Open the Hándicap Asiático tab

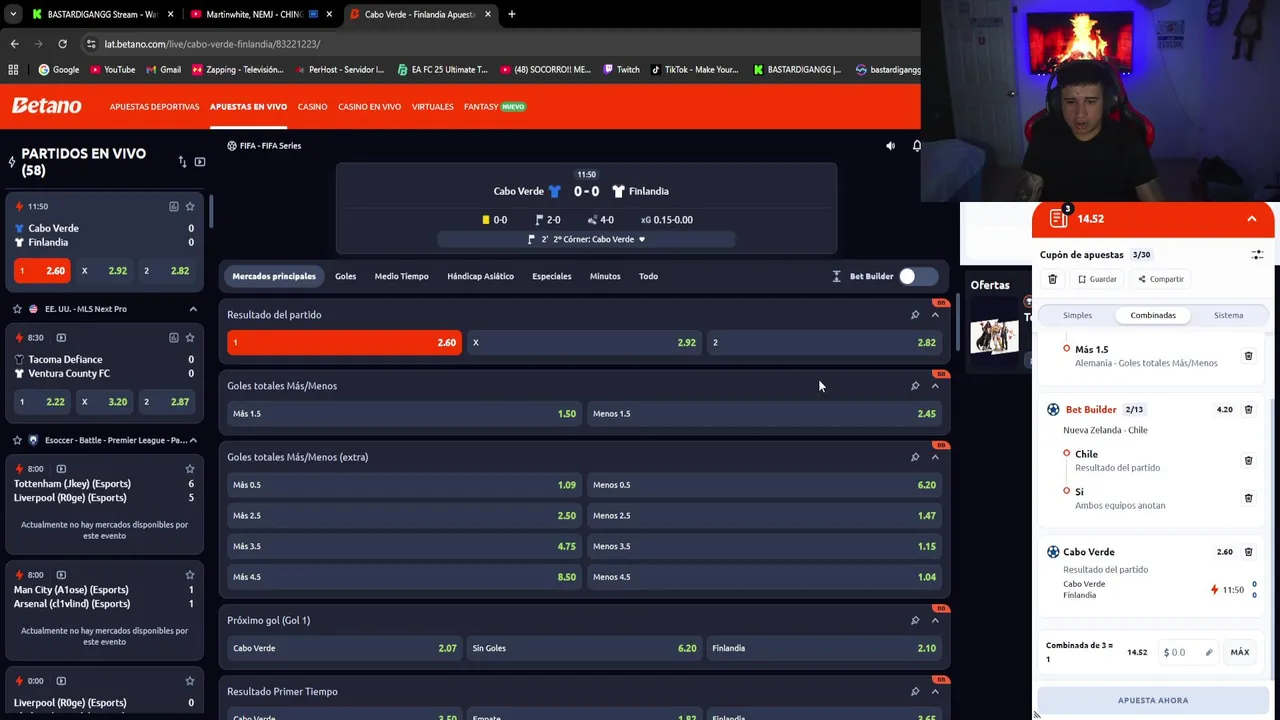tap(480, 276)
